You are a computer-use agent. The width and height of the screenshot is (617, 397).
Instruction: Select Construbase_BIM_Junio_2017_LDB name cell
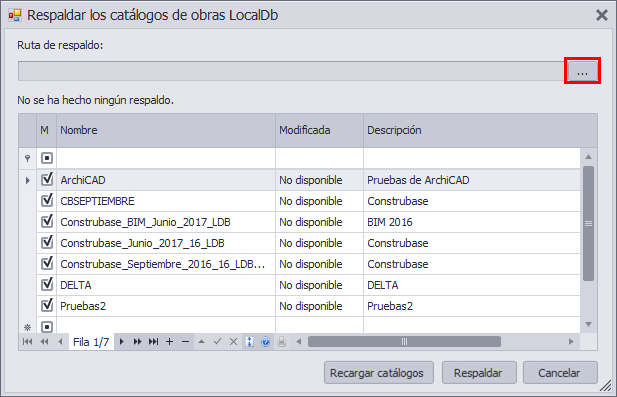click(x=166, y=222)
